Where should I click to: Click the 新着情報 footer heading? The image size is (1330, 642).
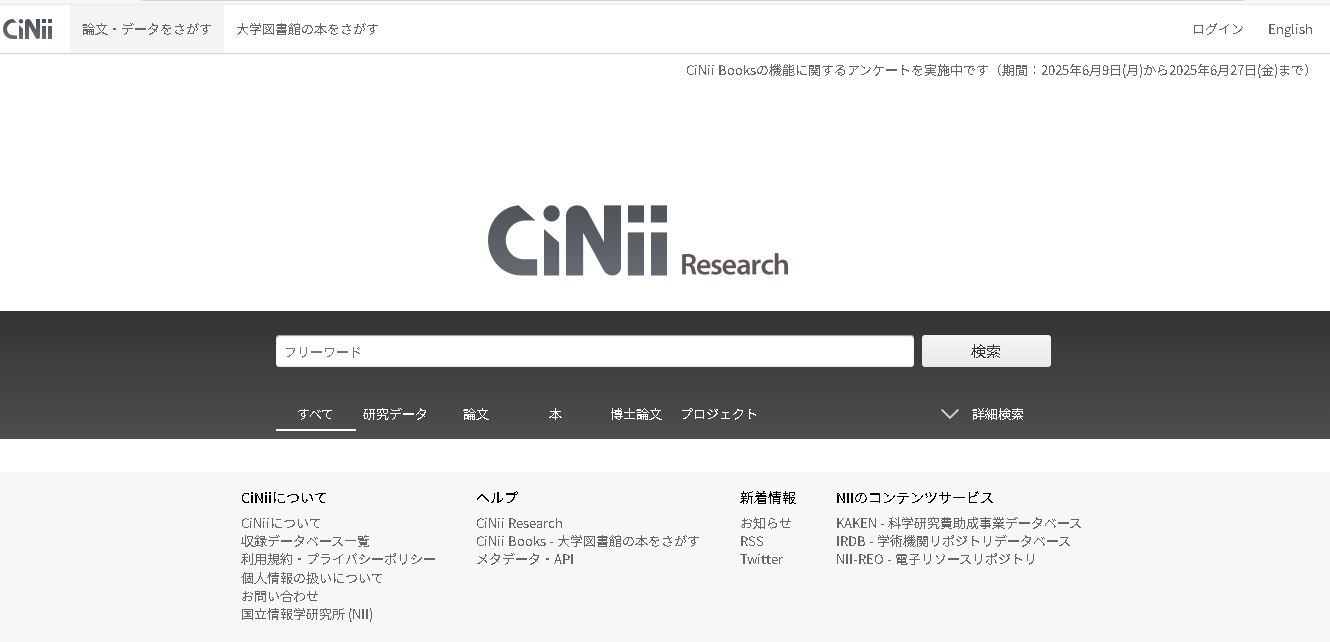click(768, 497)
